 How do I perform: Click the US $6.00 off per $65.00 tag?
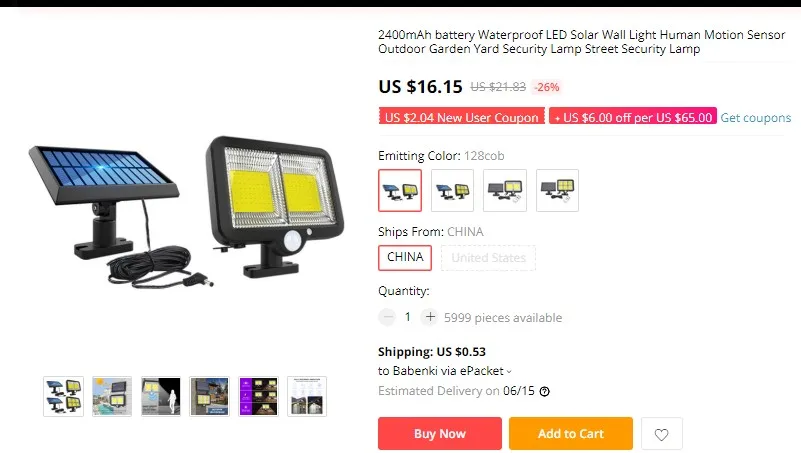(x=633, y=116)
